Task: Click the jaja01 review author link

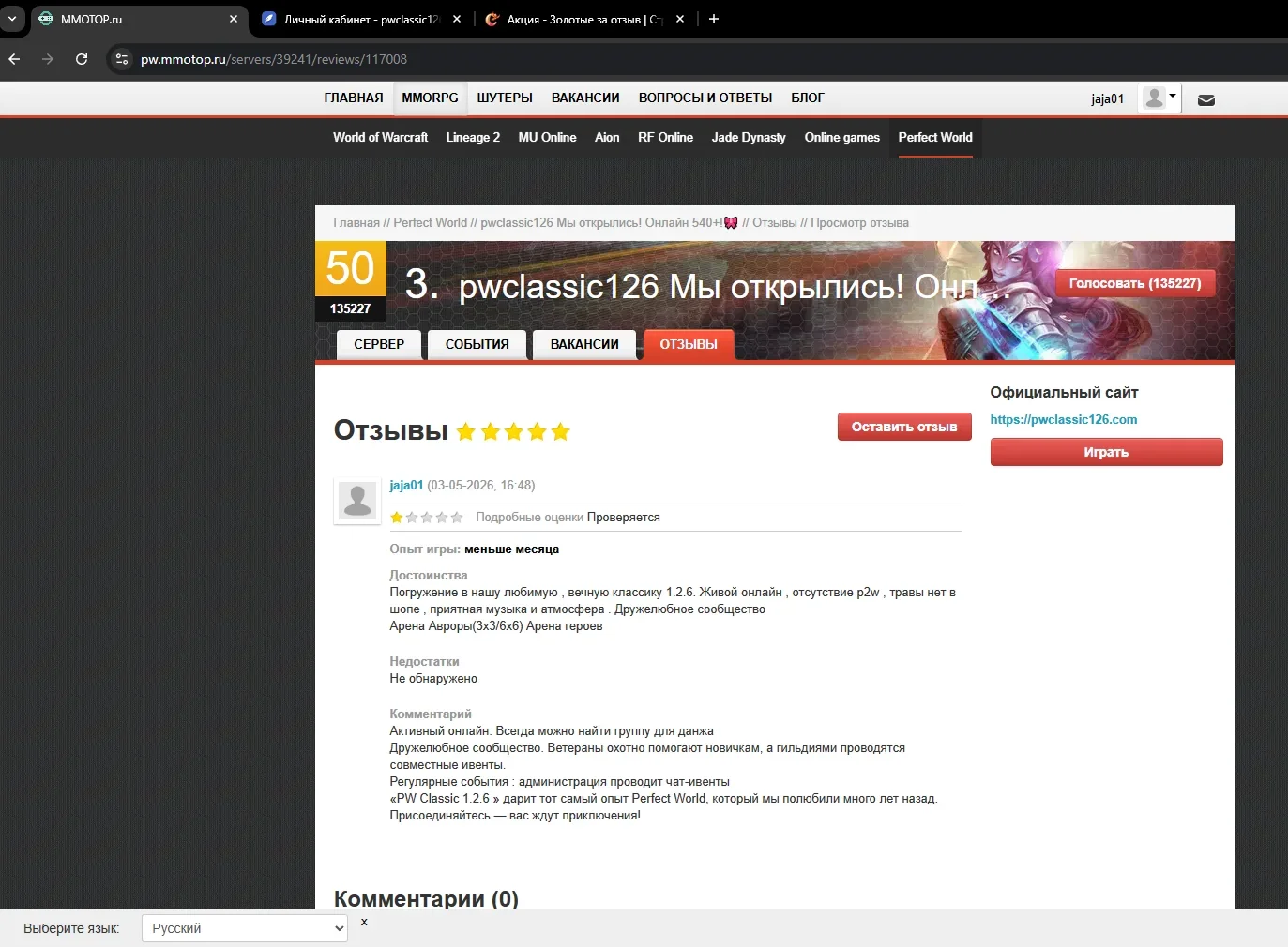Action: 406,485
